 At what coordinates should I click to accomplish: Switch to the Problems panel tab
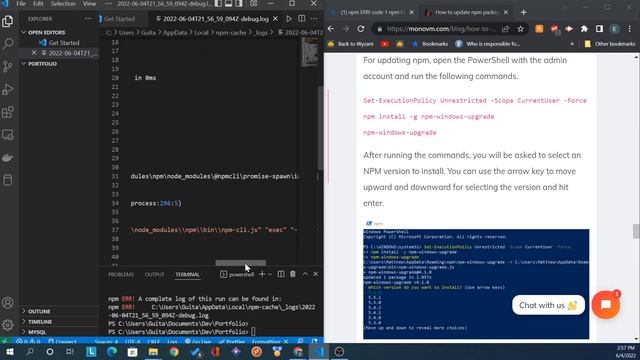(x=121, y=275)
